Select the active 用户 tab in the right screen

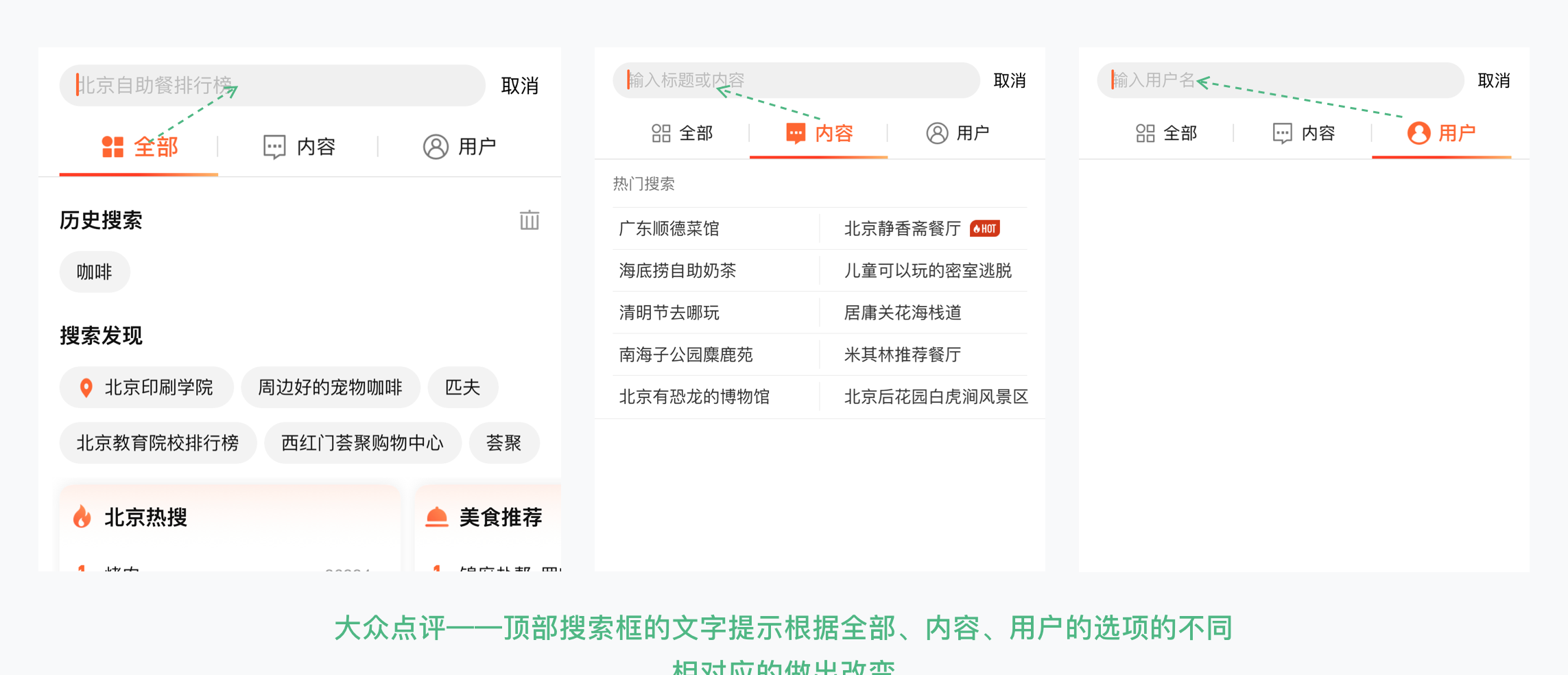pyautogui.click(x=1441, y=133)
